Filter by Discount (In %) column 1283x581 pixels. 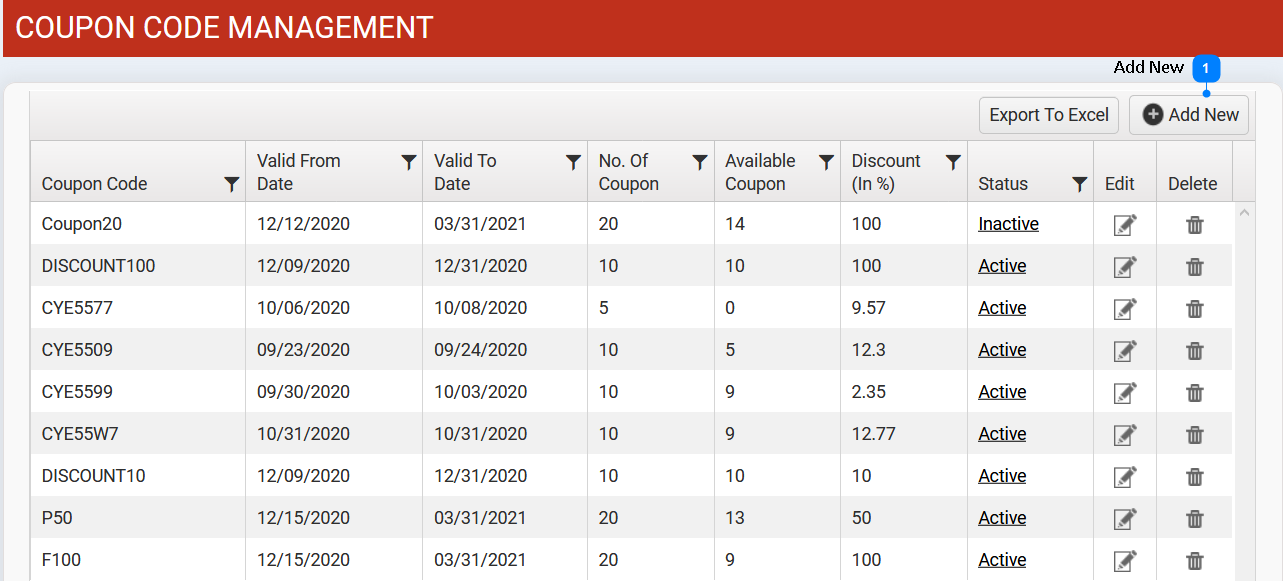point(953,162)
